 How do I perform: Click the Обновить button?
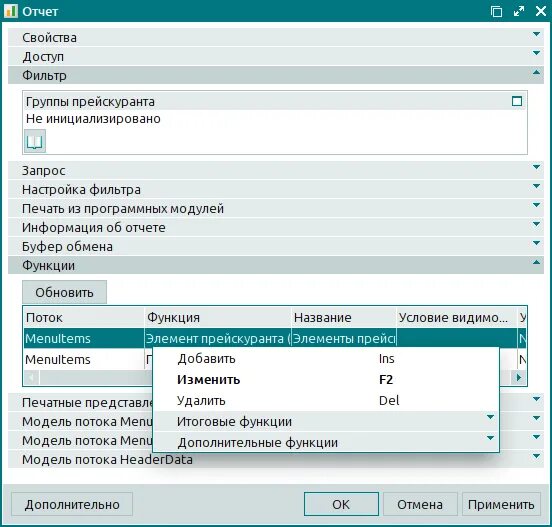(64, 292)
